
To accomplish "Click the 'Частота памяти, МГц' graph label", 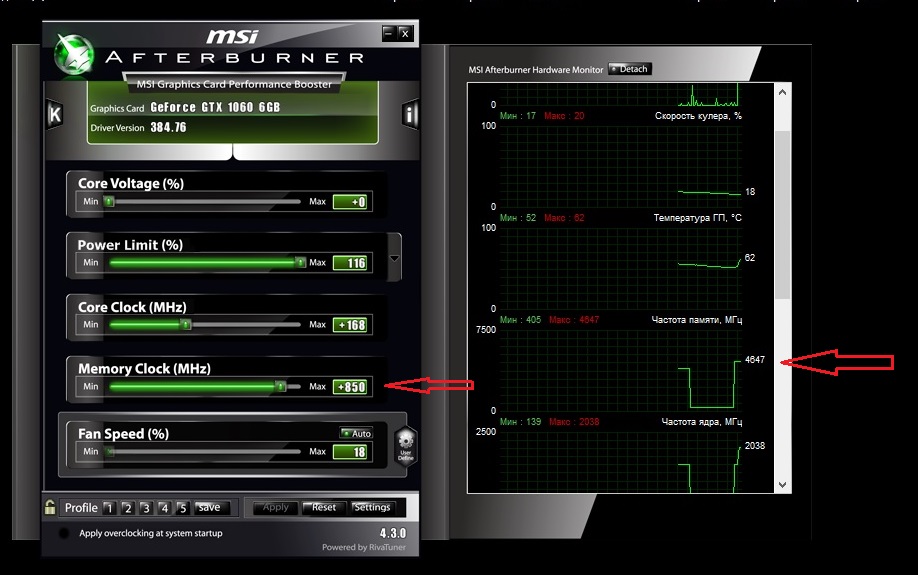I will (x=697, y=320).
